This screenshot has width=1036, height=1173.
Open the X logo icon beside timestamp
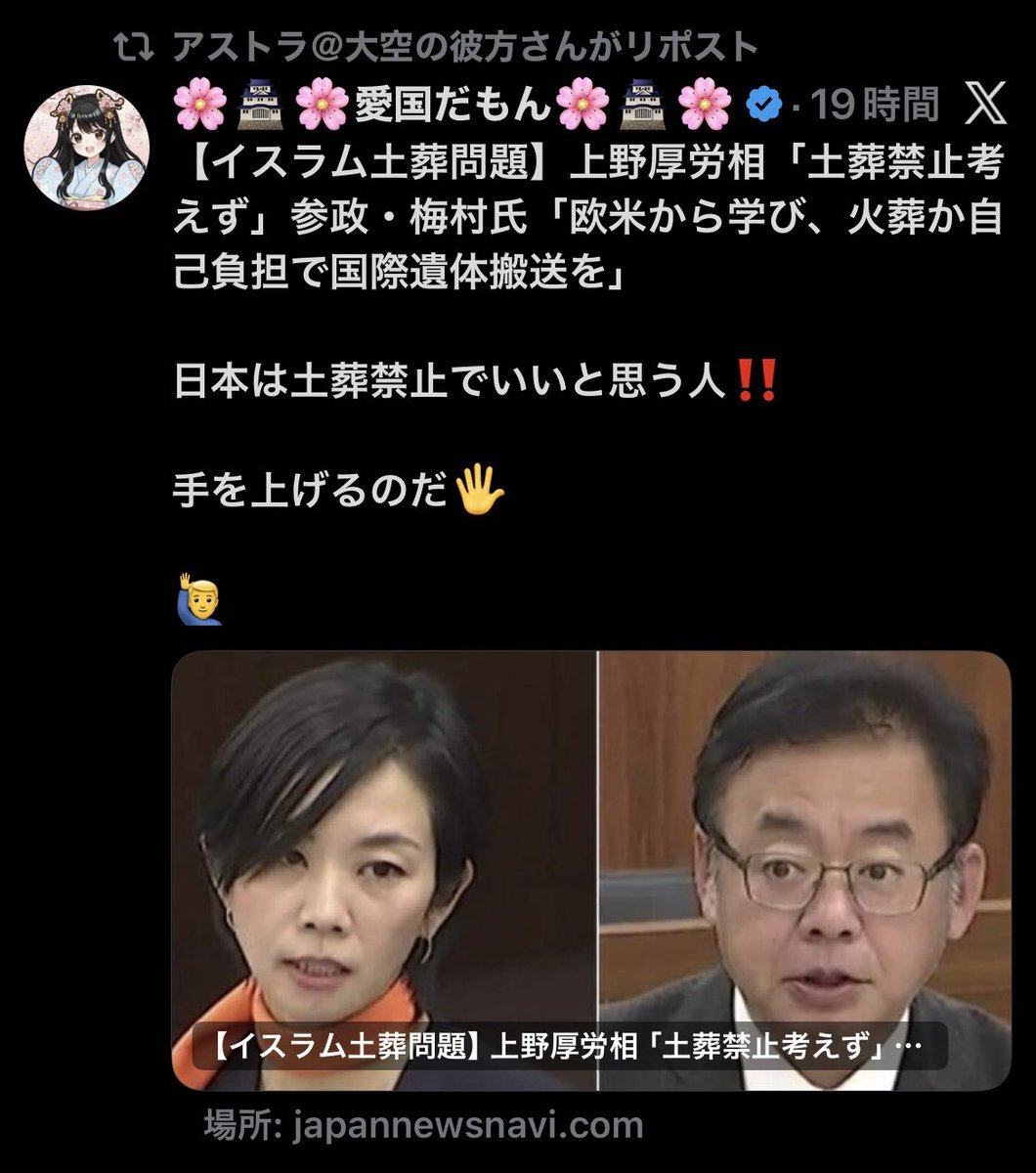984,102
